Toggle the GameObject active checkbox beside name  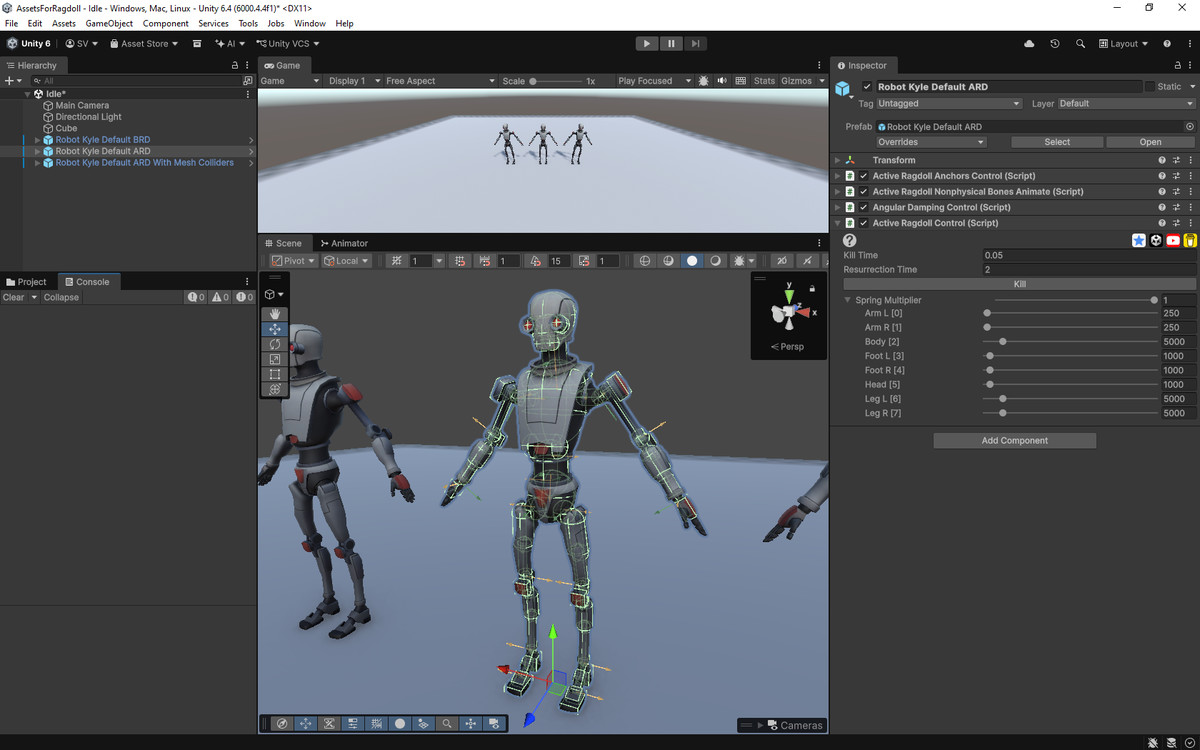[x=867, y=87]
